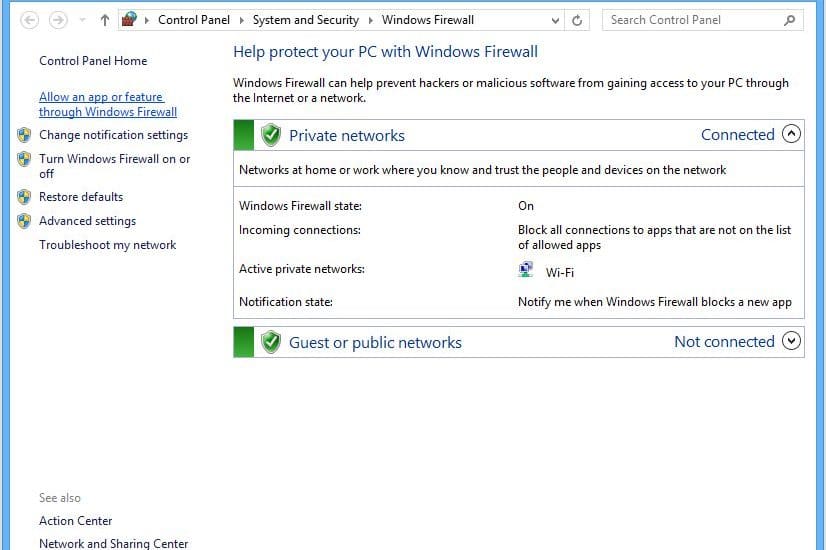Click the Wi-Fi network name
Viewport: 826px width, 550px height.
[559, 272]
